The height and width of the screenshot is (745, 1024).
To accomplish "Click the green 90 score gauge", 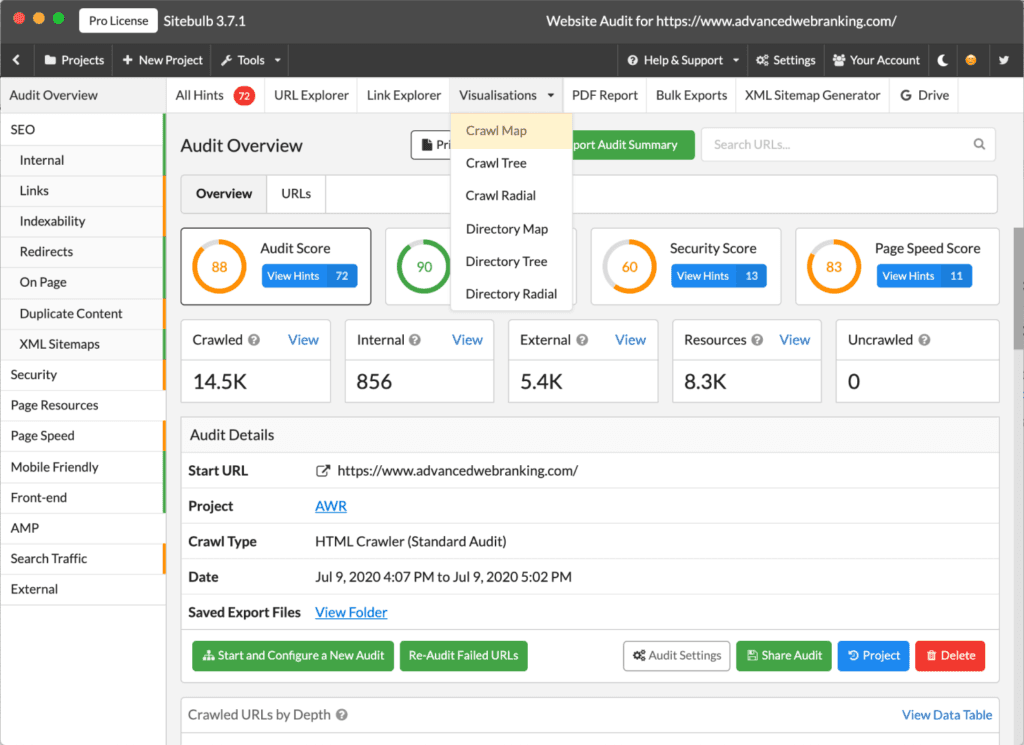I will [424, 266].
